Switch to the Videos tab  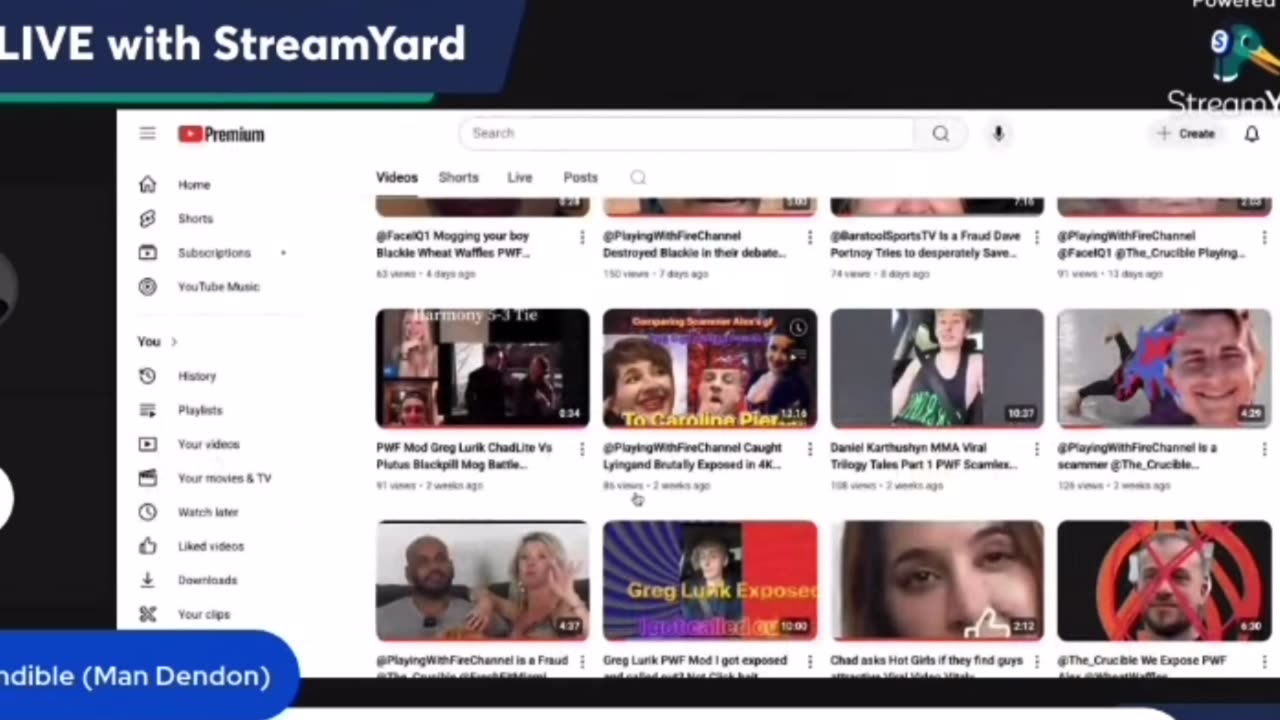click(x=397, y=177)
